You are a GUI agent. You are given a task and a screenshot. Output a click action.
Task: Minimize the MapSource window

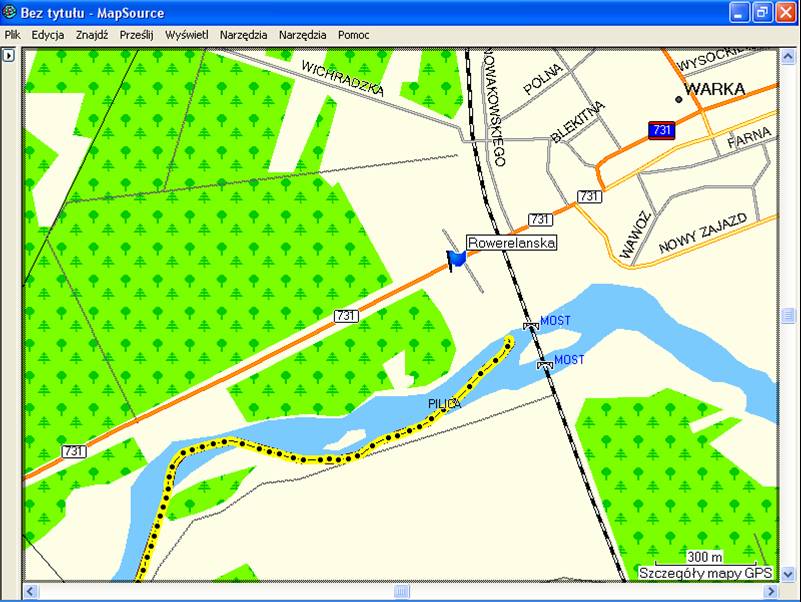(739, 12)
